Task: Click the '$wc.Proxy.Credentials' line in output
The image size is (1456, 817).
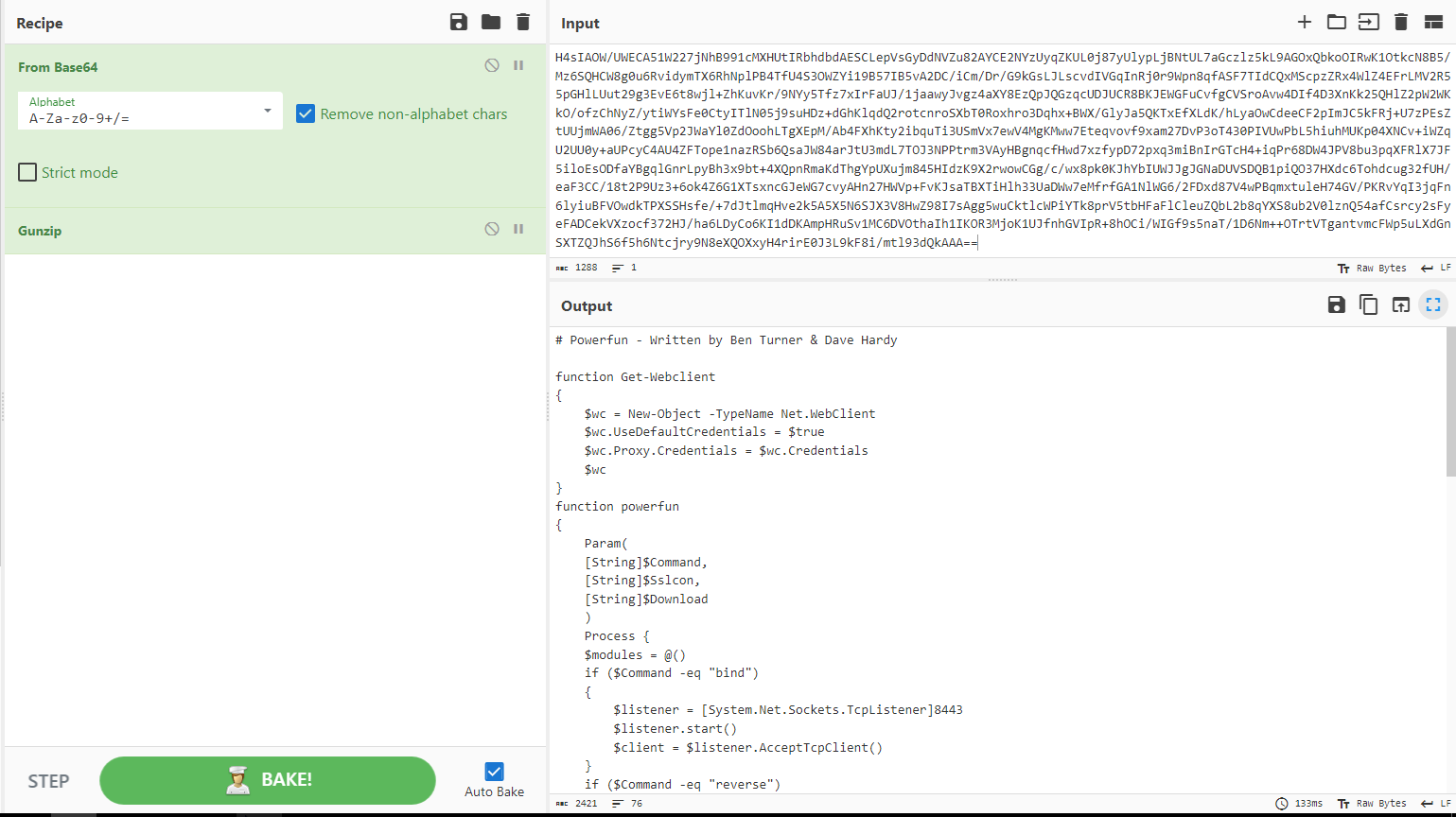Action: click(x=727, y=451)
